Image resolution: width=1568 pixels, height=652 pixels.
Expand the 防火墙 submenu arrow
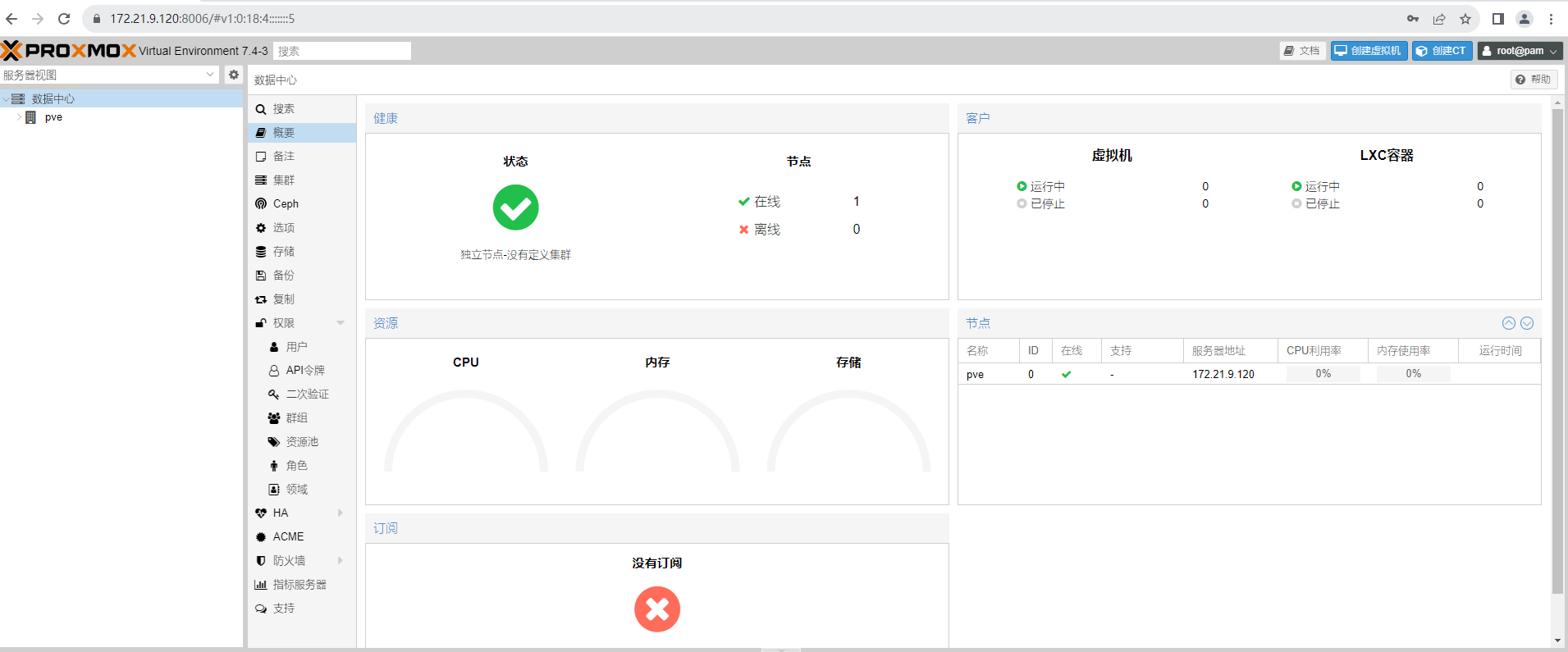[341, 561]
